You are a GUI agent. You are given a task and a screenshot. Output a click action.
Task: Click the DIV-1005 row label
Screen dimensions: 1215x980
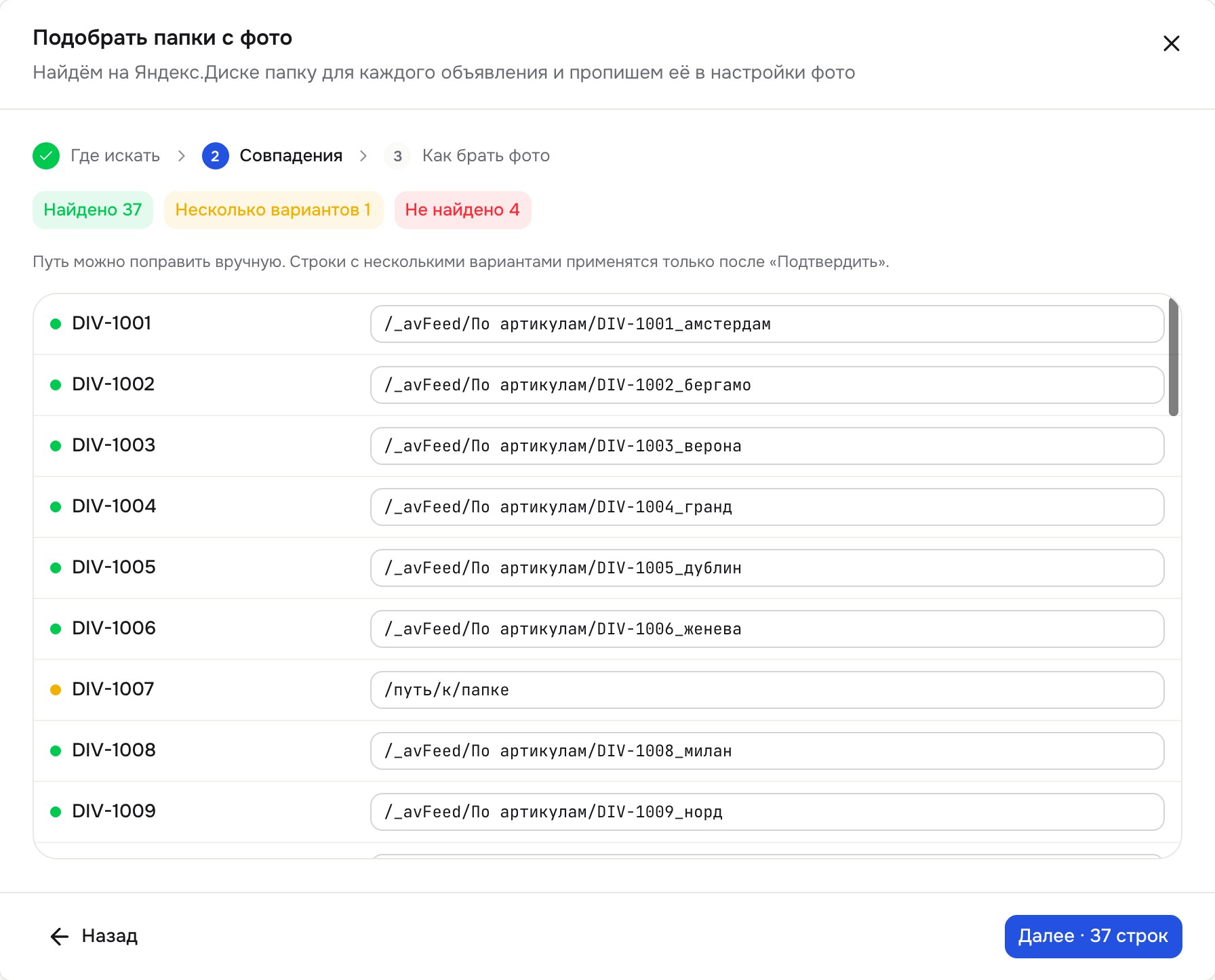[114, 567]
